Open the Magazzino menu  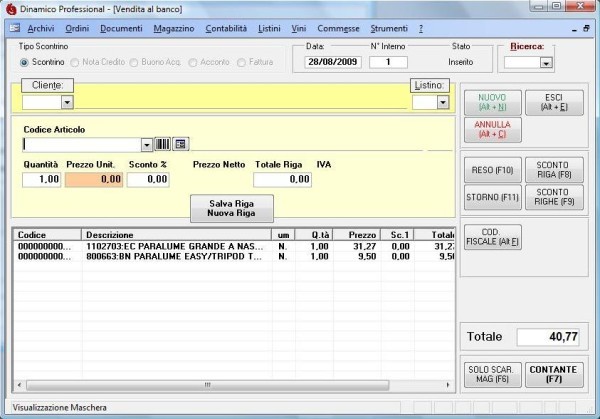tap(174, 29)
